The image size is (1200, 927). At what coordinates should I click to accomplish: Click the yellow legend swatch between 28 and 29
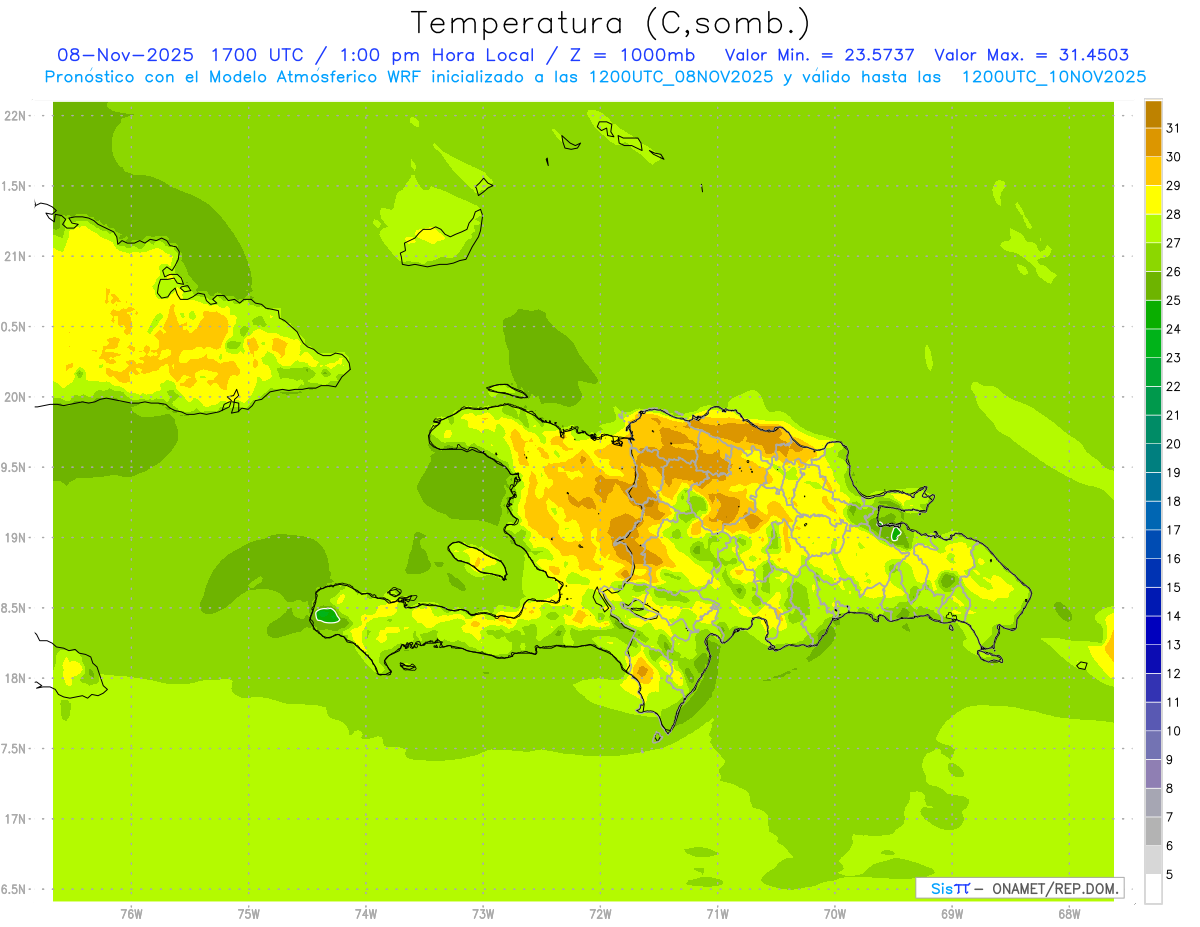coord(1153,200)
